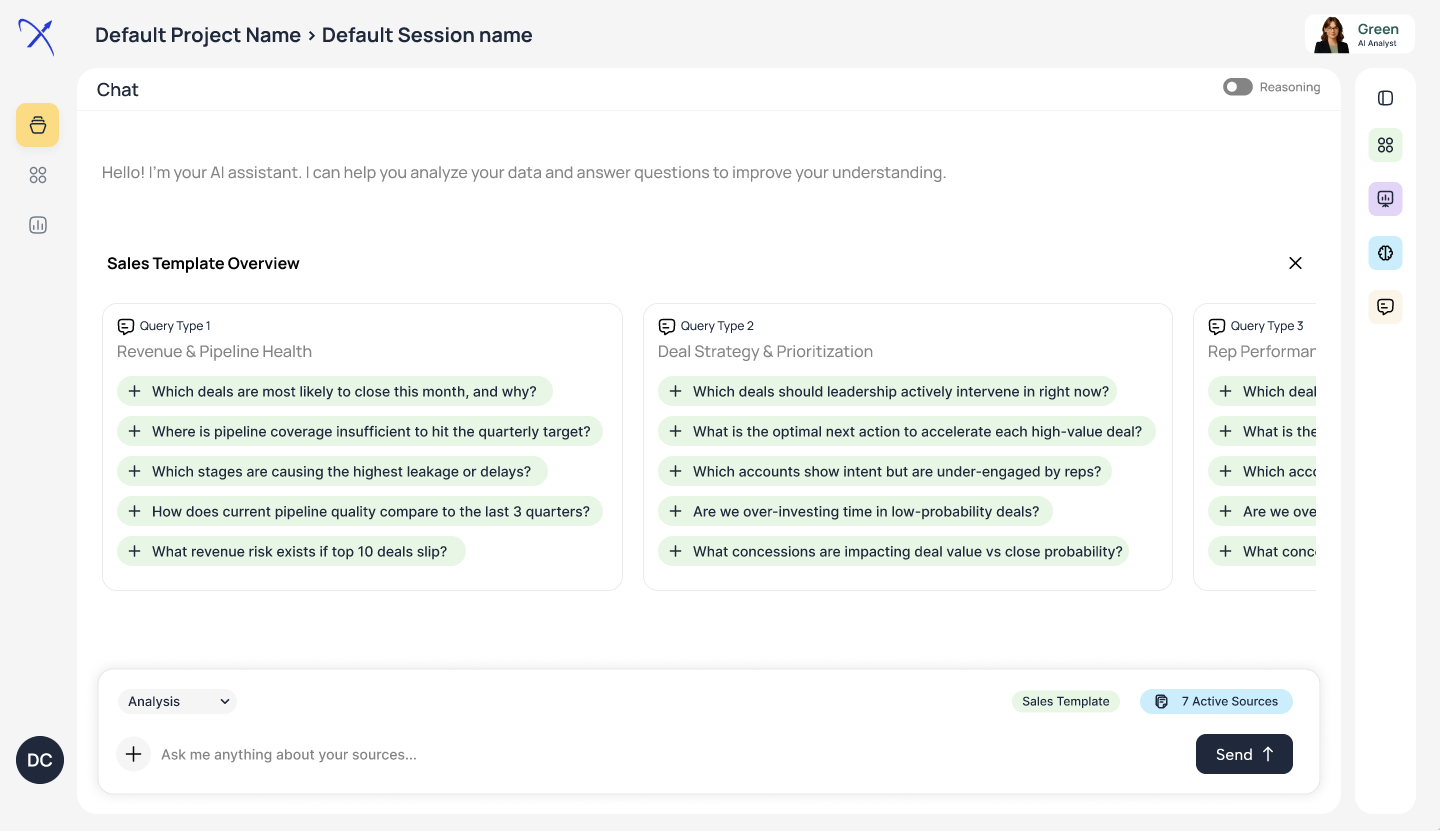1440x831 pixels.
Task: Click 'Default Session name' in breadcrumb
Action: point(427,35)
